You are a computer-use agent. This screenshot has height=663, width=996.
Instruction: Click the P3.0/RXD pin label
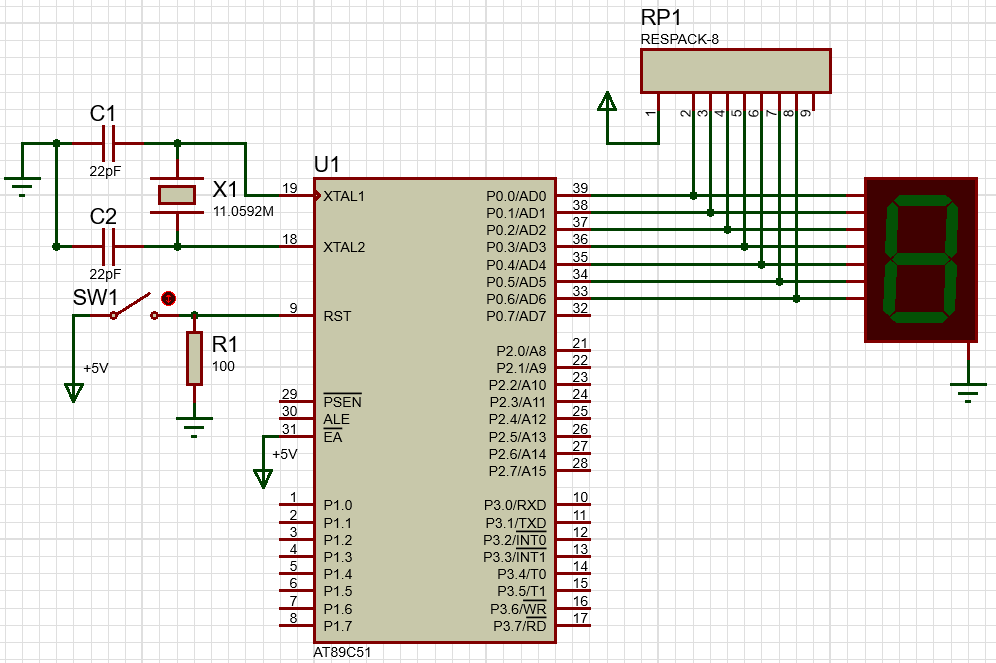515,506
